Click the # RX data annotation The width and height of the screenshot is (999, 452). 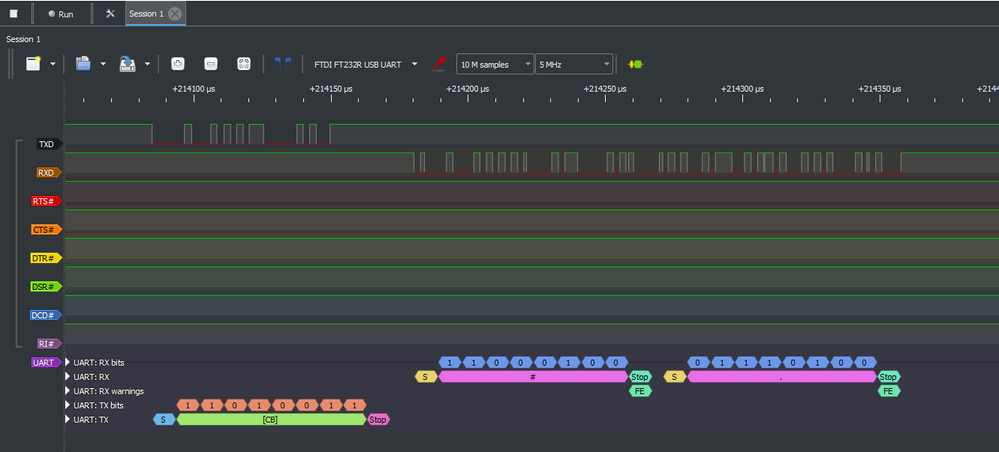click(x=533, y=377)
